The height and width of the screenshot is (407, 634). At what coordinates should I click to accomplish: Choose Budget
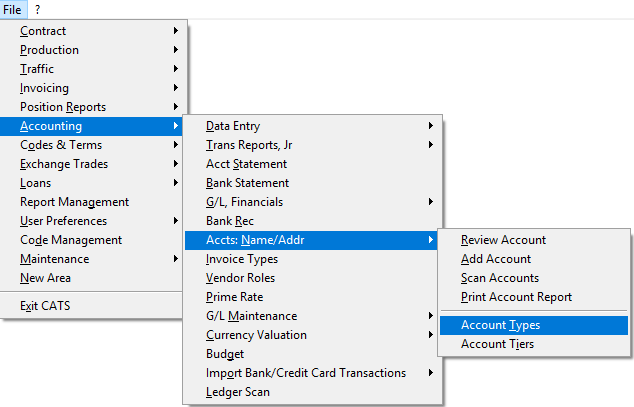(x=312, y=354)
